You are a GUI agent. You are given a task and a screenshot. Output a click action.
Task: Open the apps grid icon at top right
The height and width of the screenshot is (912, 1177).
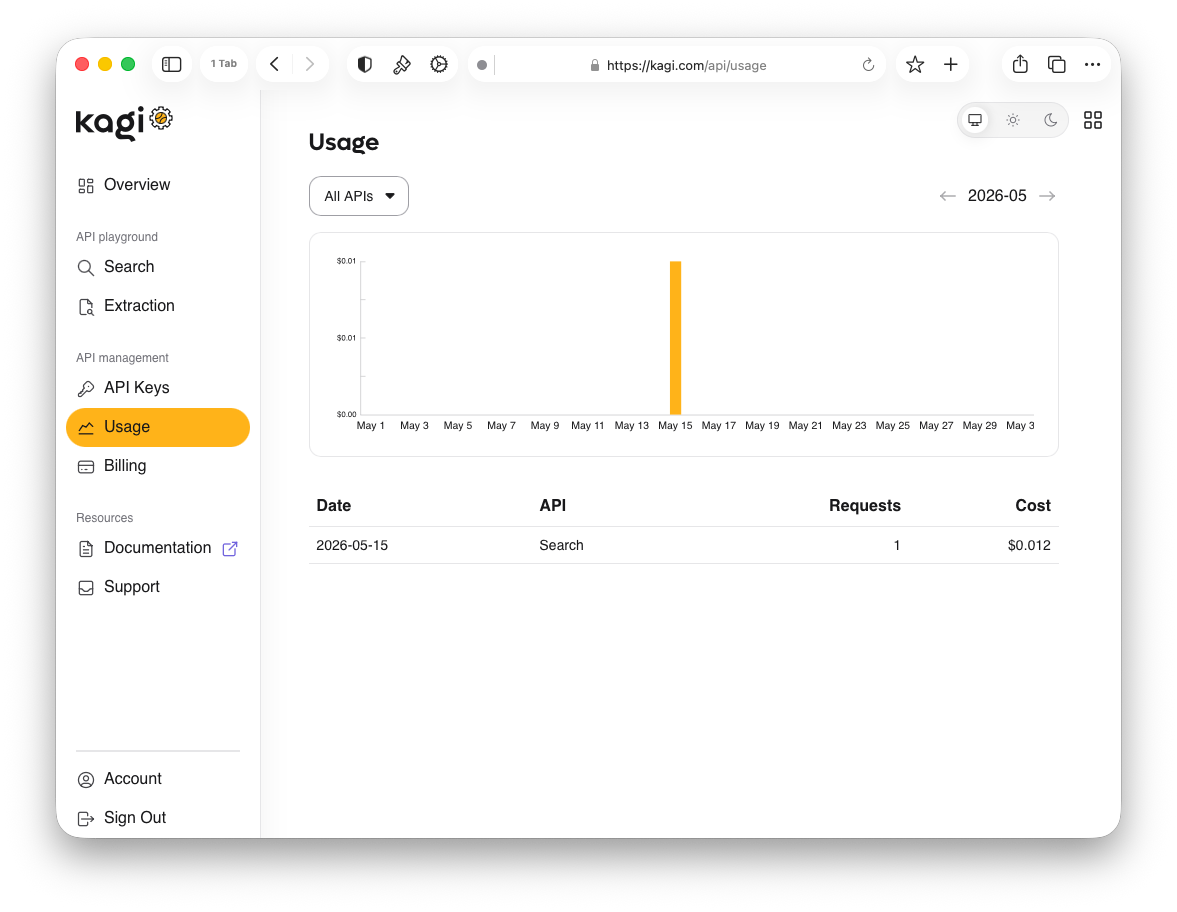[1093, 120]
